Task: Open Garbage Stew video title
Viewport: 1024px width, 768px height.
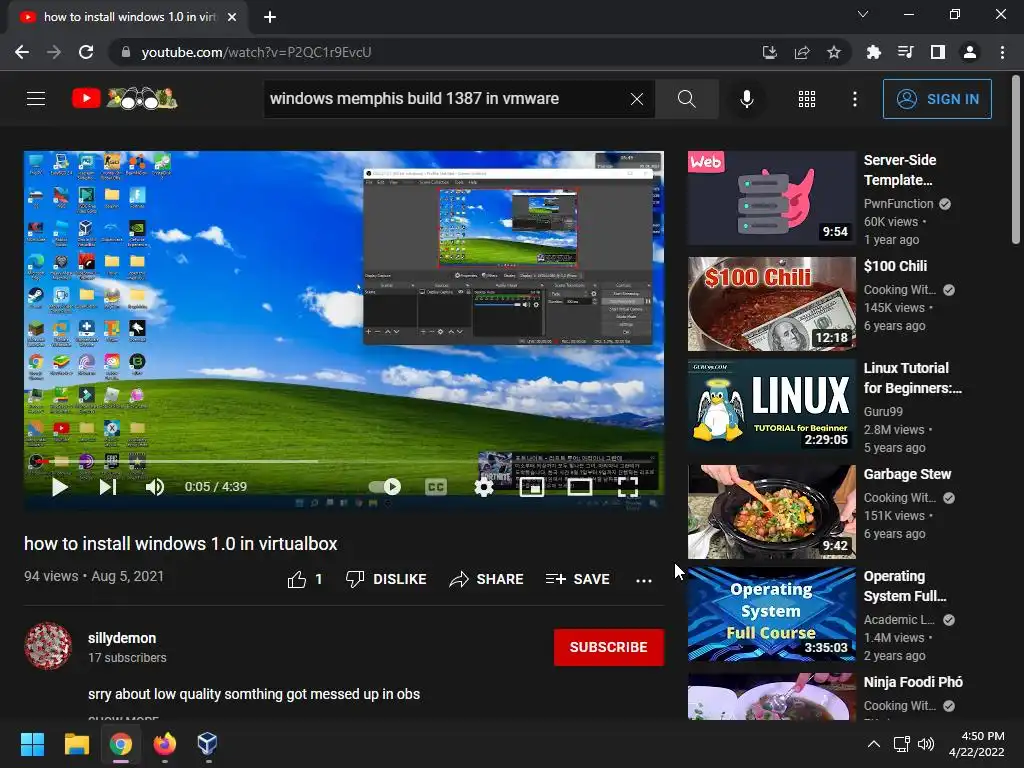Action: 907,474
